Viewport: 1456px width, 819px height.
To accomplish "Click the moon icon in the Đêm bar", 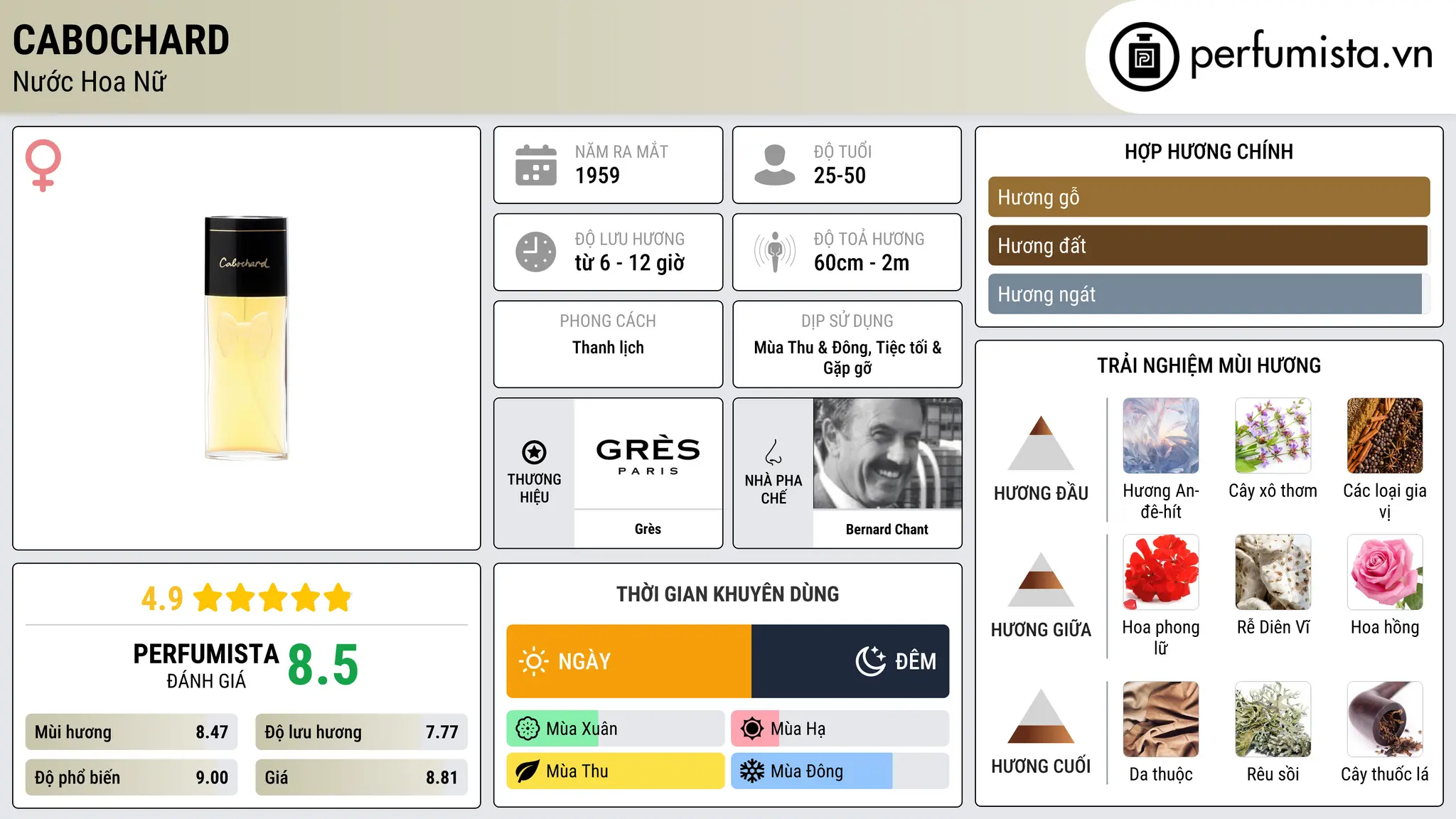I will tap(871, 661).
